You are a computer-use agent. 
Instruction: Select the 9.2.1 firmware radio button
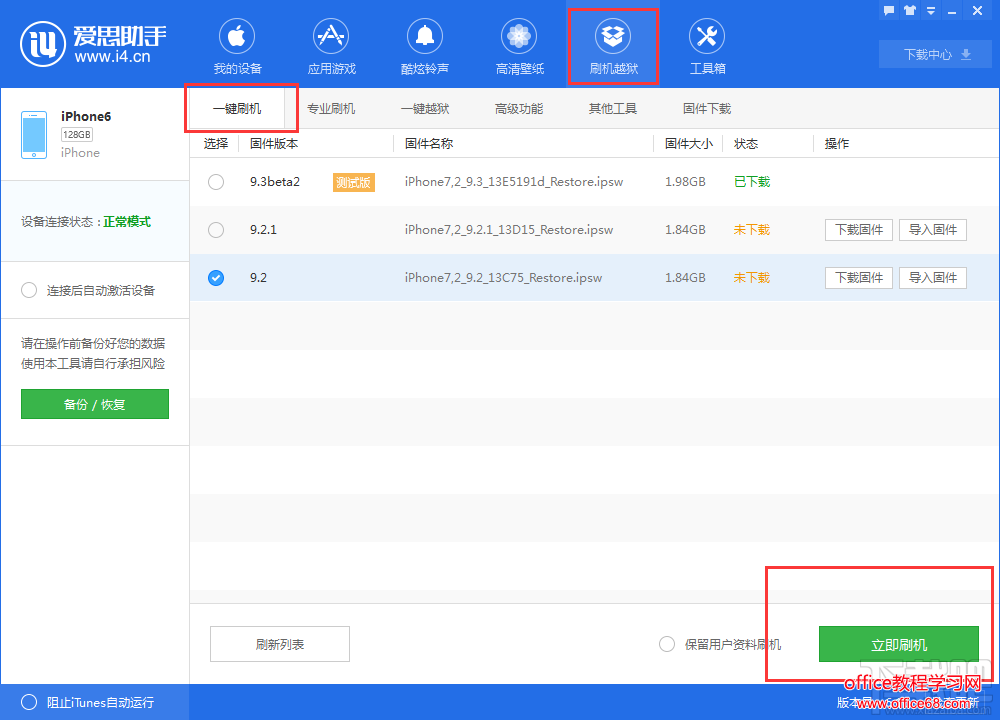tap(216, 230)
